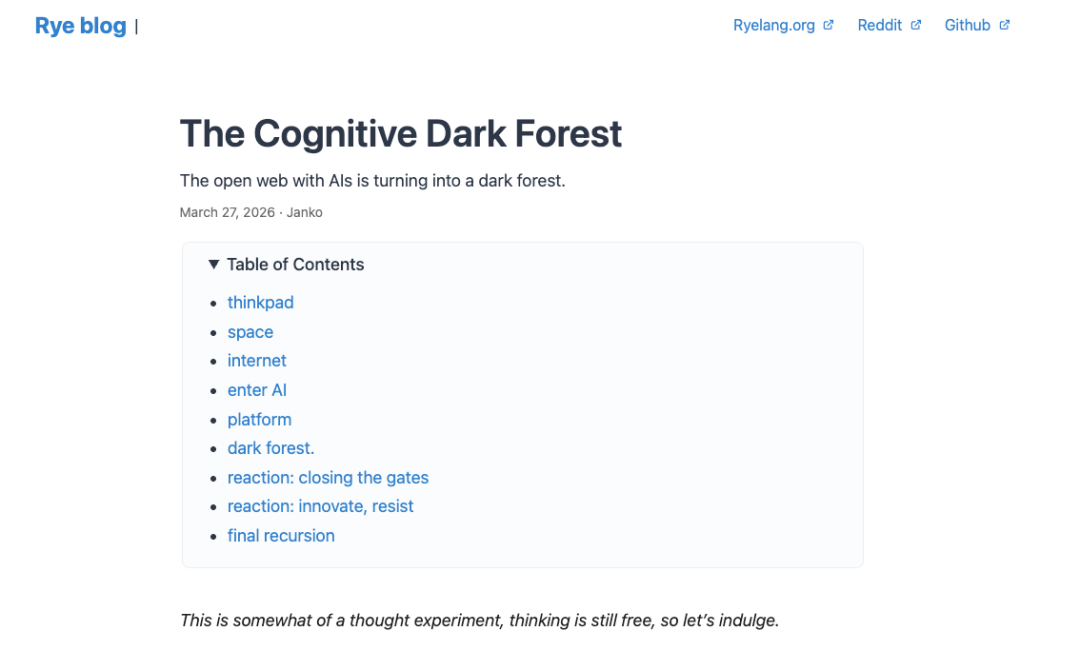Open the Rye blog home link
Viewport: 1080px width, 651px height.
point(81,26)
